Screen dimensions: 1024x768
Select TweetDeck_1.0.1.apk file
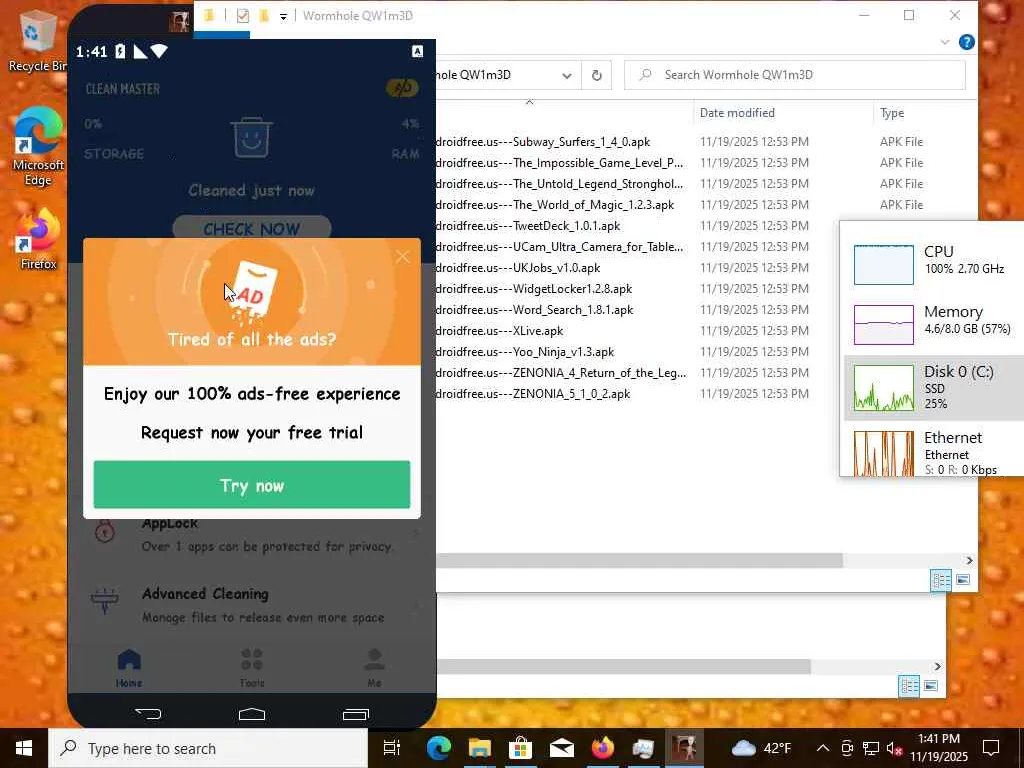pos(528,226)
